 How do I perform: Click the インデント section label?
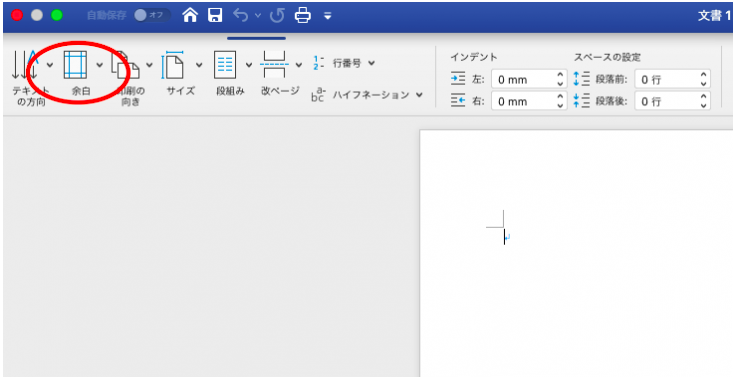(x=474, y=57)
